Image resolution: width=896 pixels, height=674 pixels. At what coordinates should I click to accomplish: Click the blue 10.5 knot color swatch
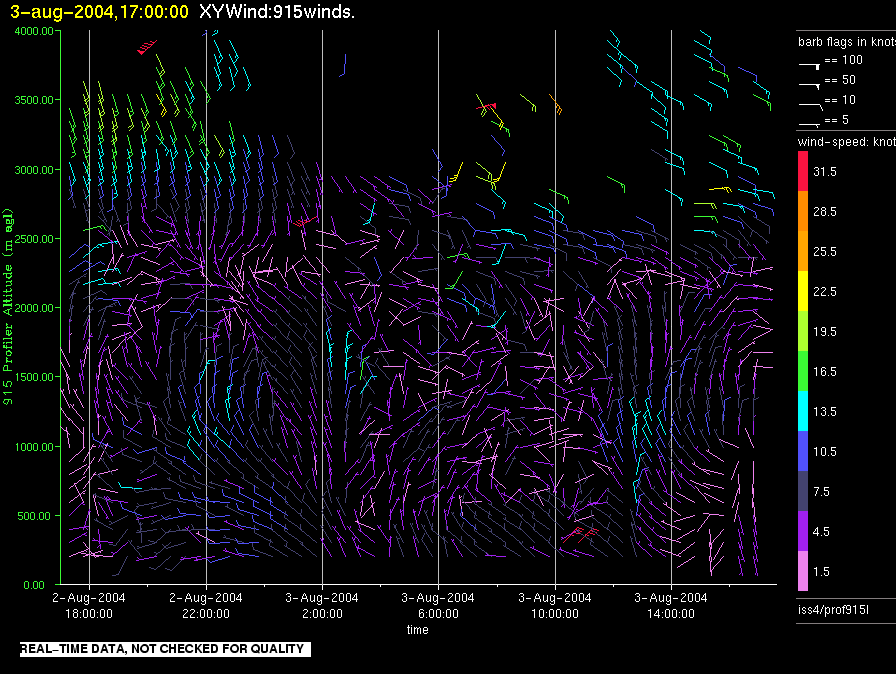coord(803,451)
